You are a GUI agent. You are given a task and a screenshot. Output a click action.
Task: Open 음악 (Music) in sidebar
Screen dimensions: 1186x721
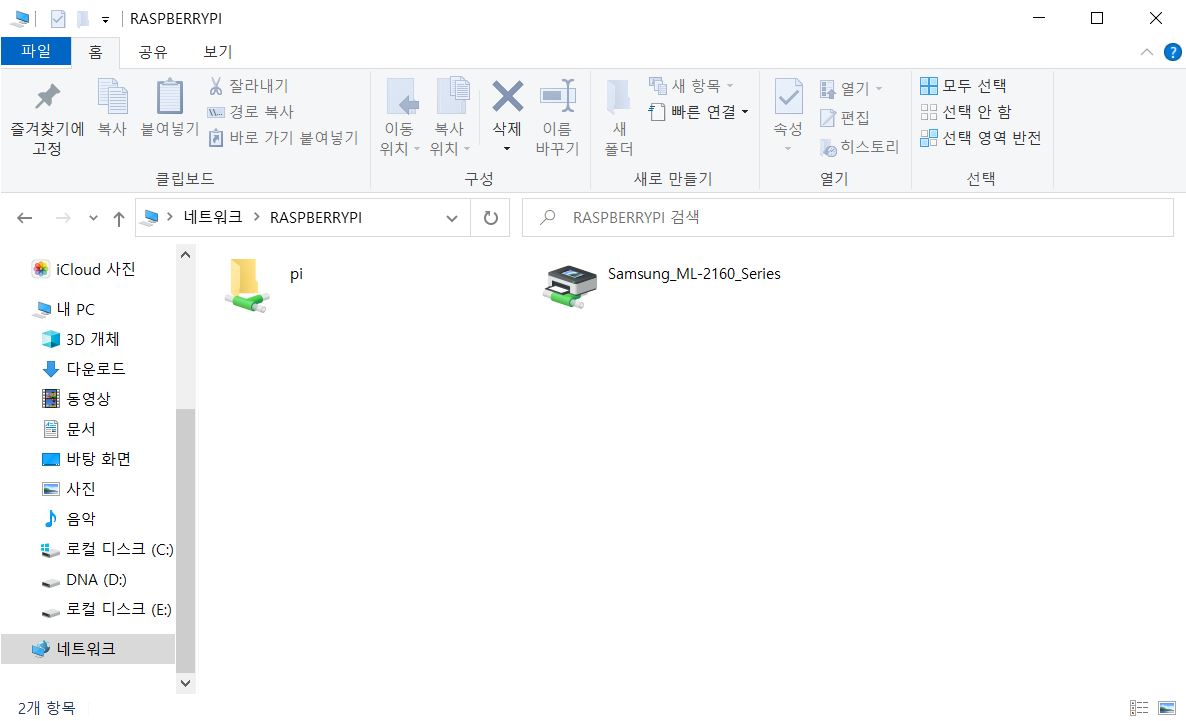(69, 519)
